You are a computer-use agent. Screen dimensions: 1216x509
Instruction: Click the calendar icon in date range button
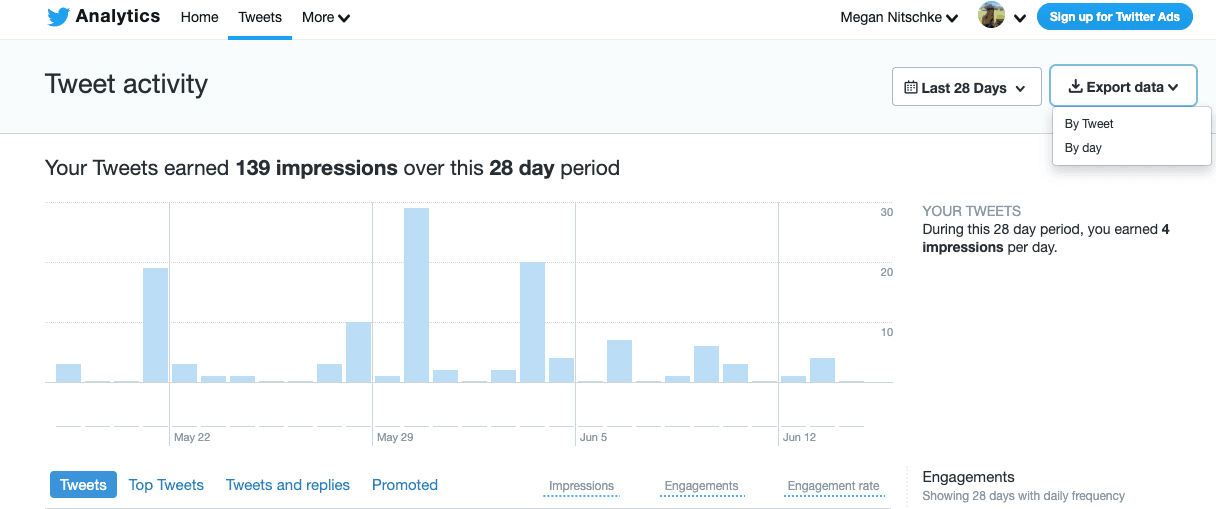click(910, 88)
